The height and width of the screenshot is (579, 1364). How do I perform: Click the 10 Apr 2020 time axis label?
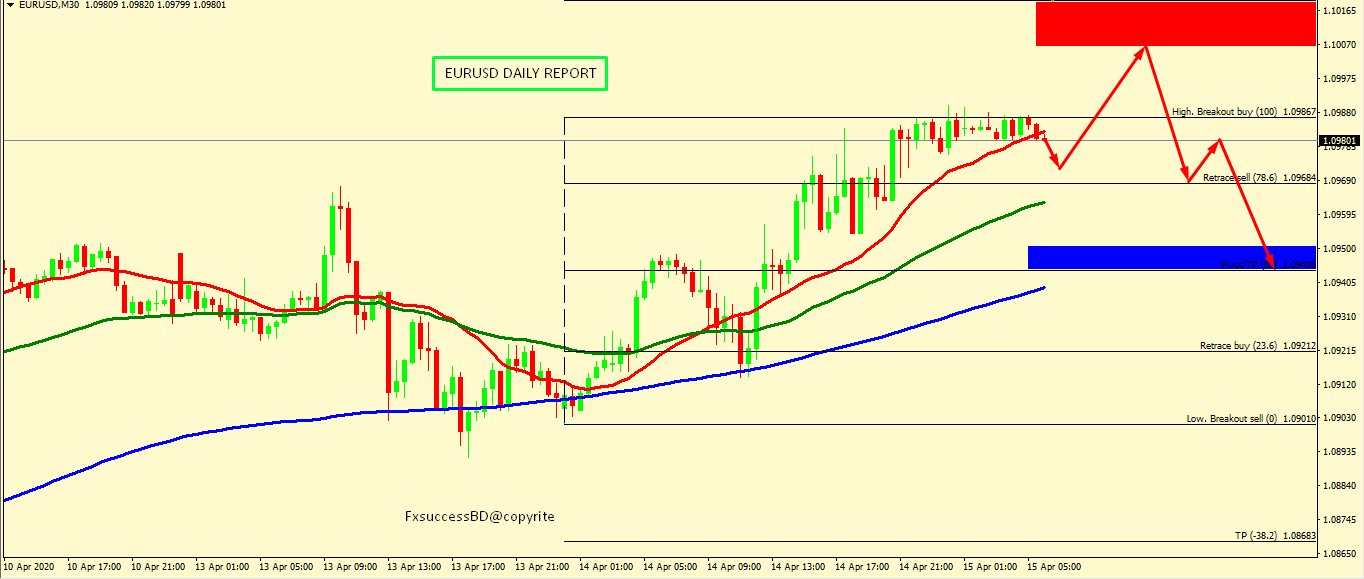click(29, 567)
